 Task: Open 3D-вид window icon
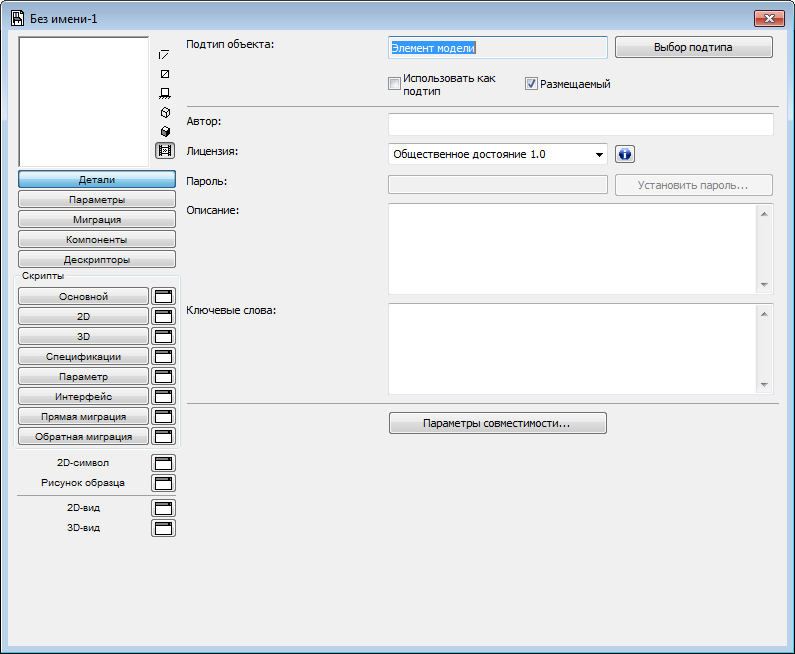coord(163,528)
